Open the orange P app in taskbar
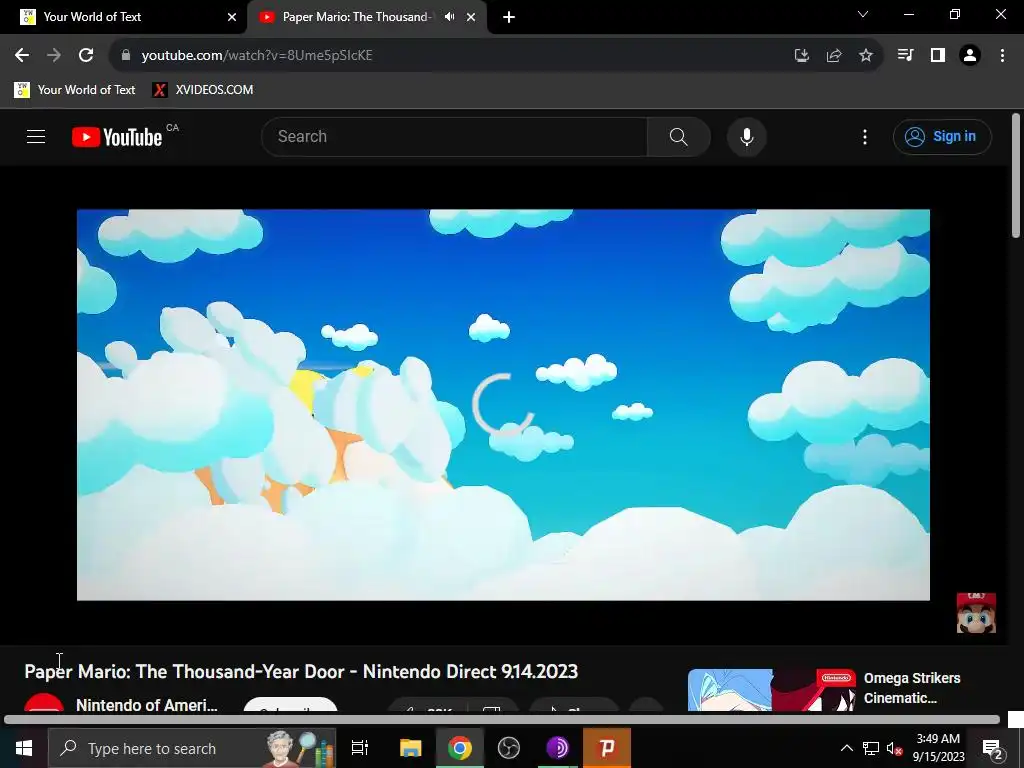The image size is (1024, 768). (x=607, y=748)
